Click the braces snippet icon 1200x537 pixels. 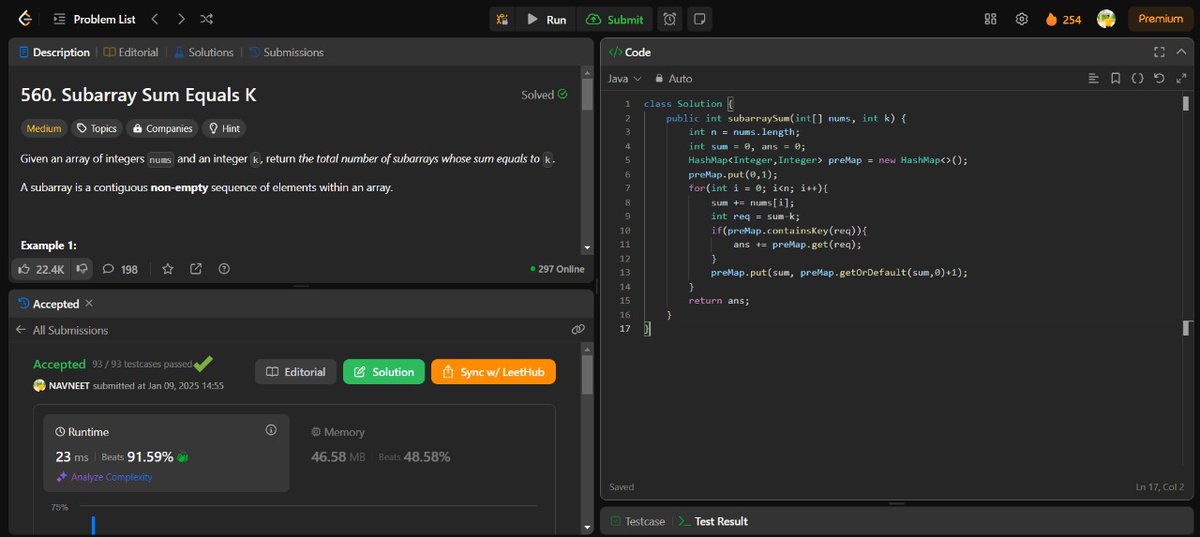click(1137, 78)
